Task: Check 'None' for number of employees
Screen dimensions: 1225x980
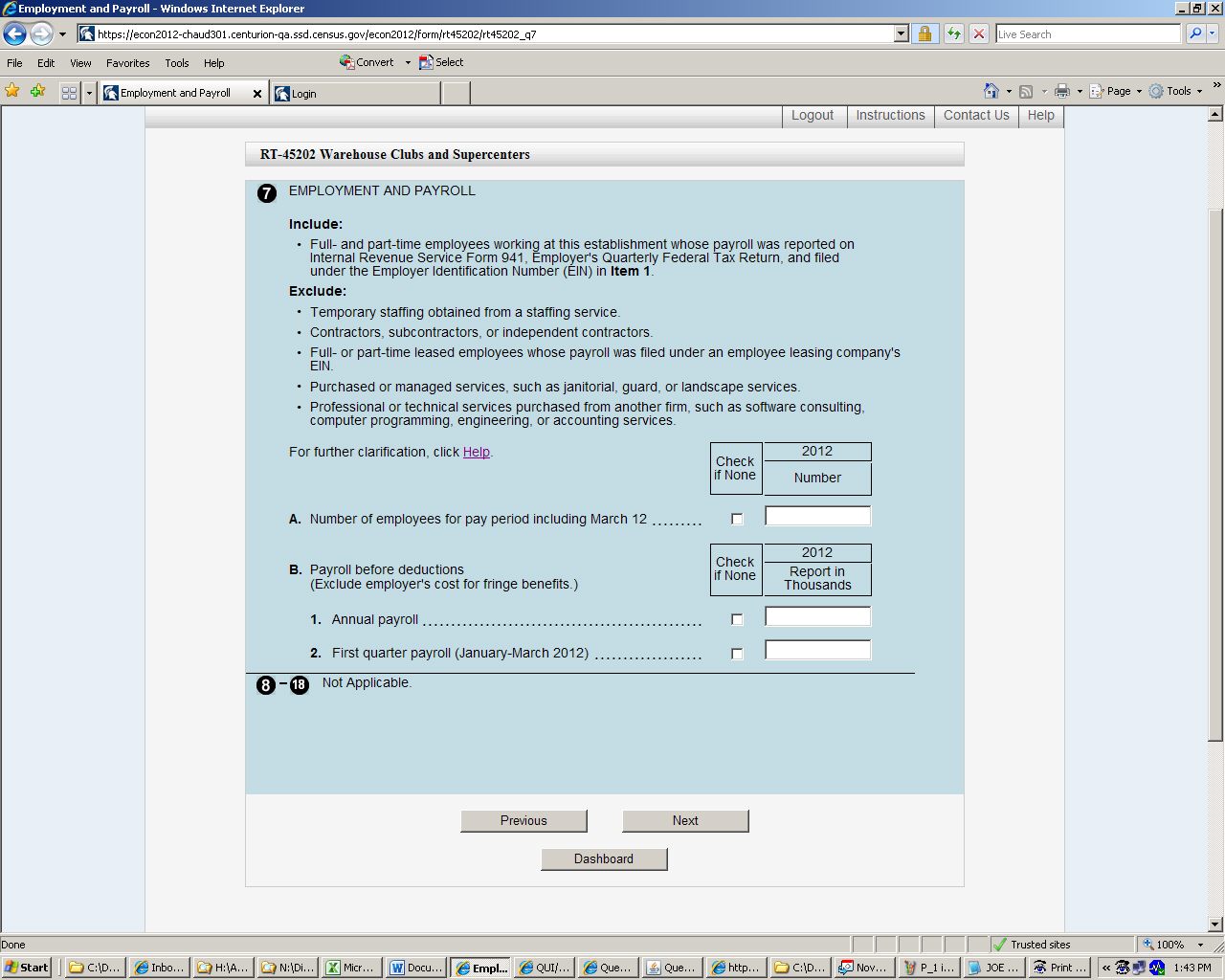Action: pos(737,519)
